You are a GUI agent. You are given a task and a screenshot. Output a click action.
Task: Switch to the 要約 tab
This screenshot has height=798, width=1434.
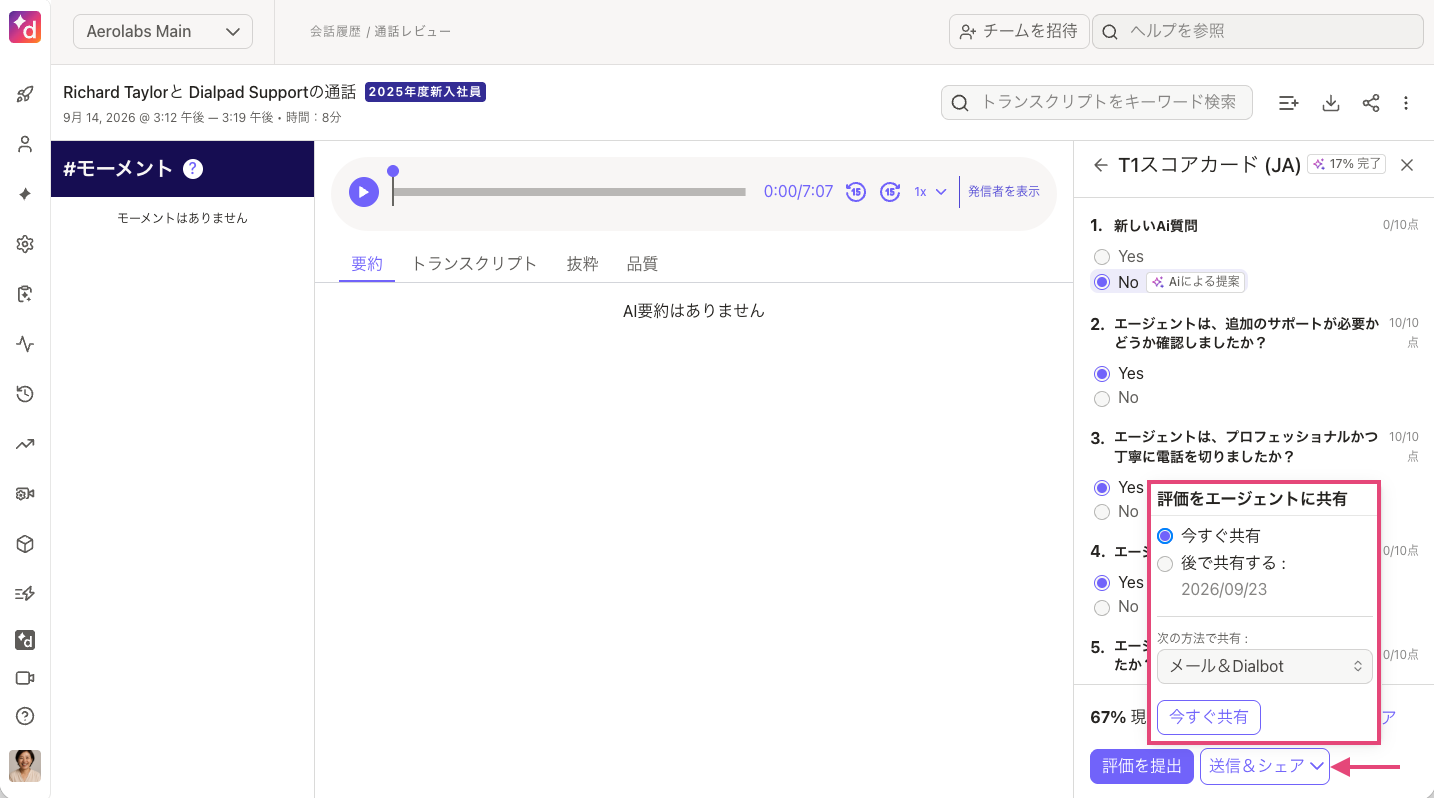pyautogui.click(x=367, y=264)
